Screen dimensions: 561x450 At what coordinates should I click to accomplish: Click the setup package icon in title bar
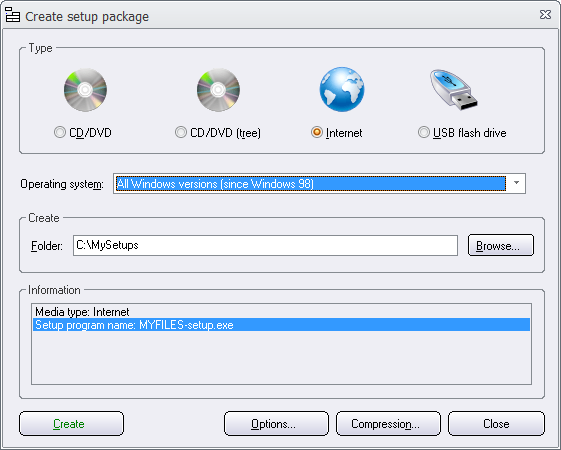(13, 15)
